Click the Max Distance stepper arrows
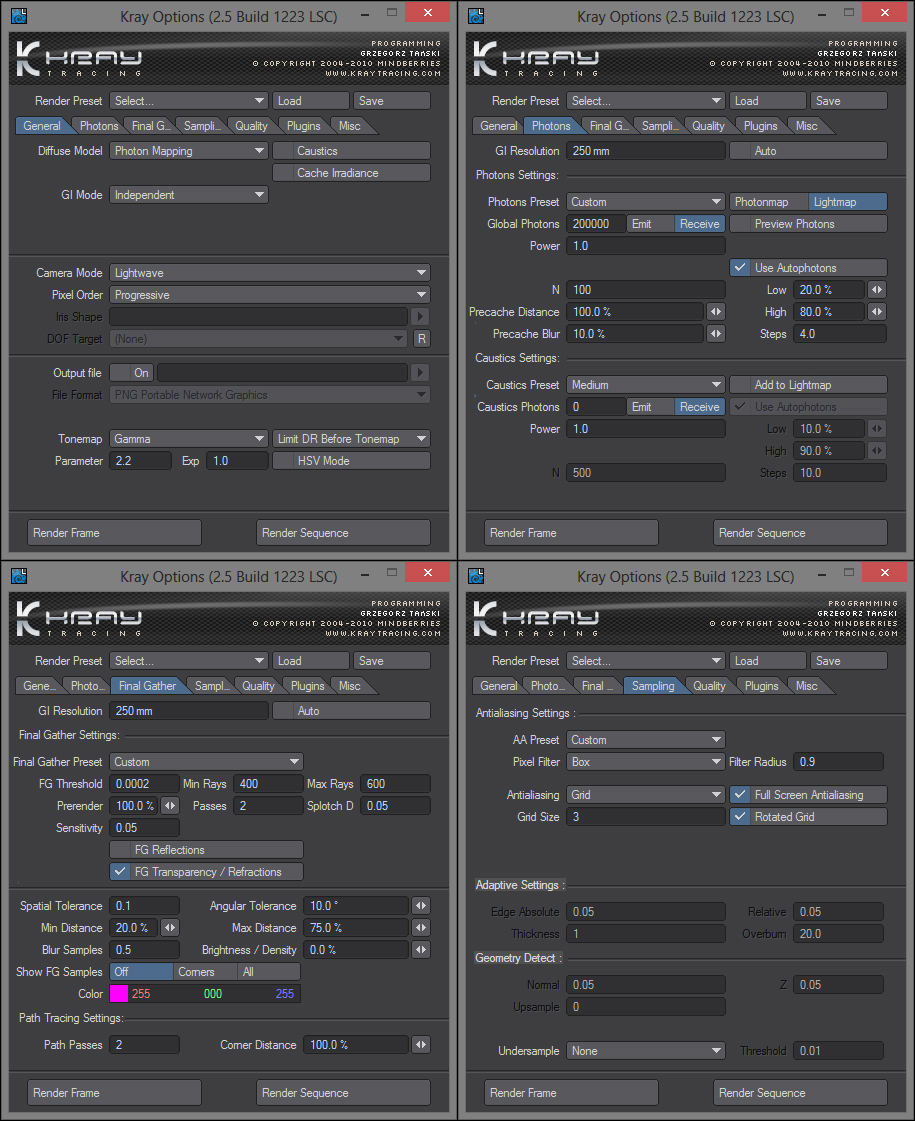Viewport: 915px width, 1121px height. 421,928
